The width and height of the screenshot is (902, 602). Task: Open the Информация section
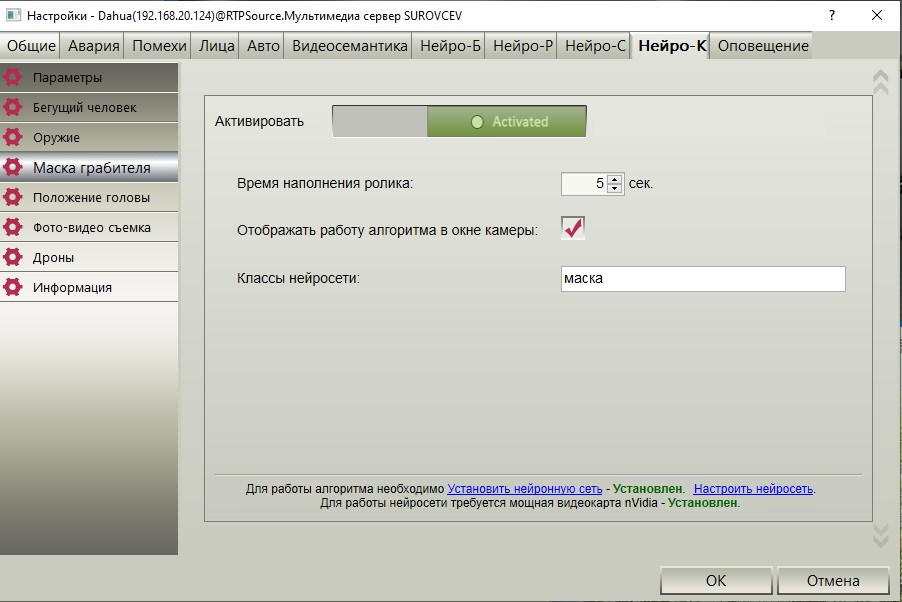[x=89, y=287]
